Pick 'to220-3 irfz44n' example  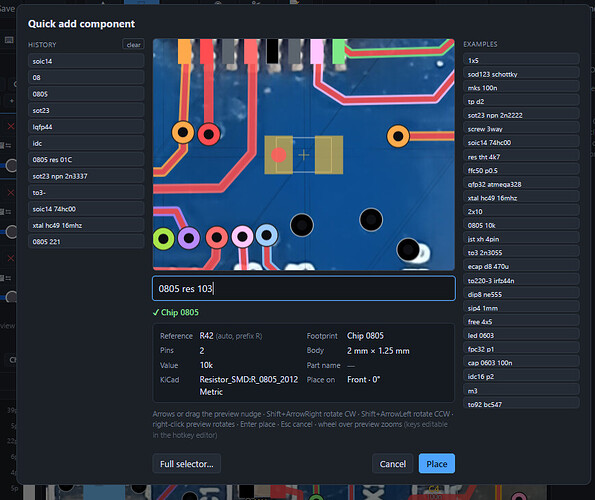[521, 281]
